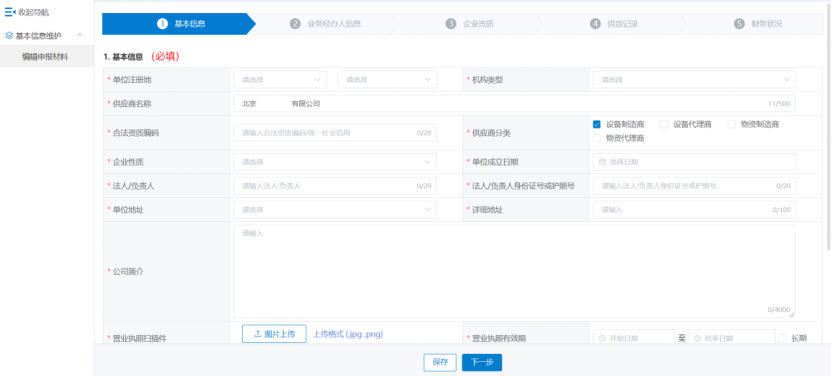Click the 法人/负责人身份证号或护照号 input field
The width and height of the screenshot is (831, 377).
pyautogui.click(x=694, y=186)
